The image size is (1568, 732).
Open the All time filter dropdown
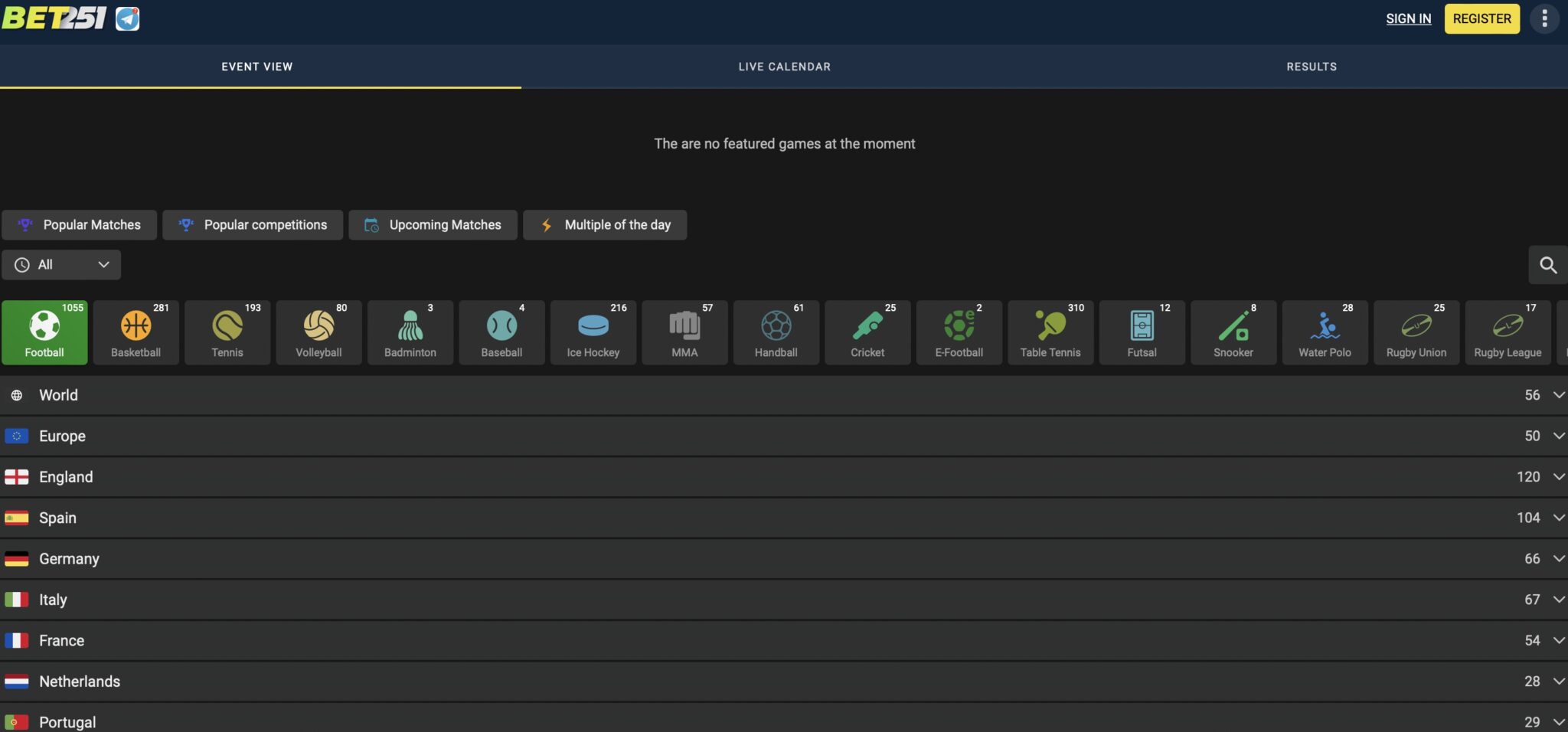coord(61,265)
